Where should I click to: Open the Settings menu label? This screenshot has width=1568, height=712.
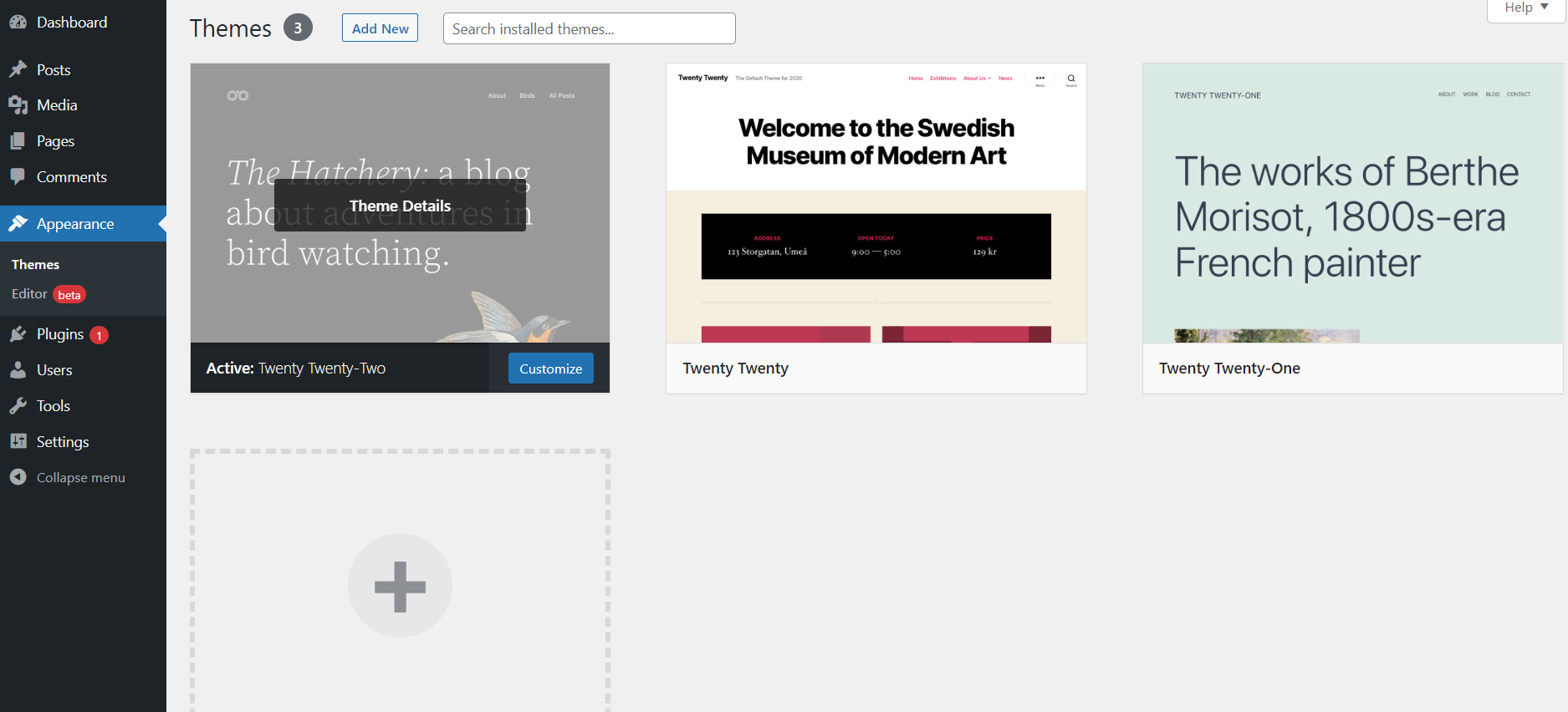[63, 442]
